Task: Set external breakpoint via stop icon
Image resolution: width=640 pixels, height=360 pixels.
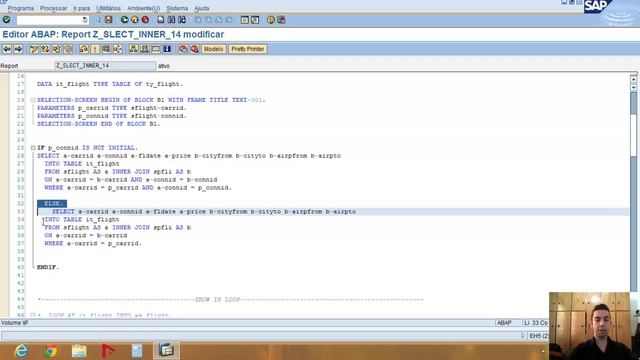Action: pos(194,49)
